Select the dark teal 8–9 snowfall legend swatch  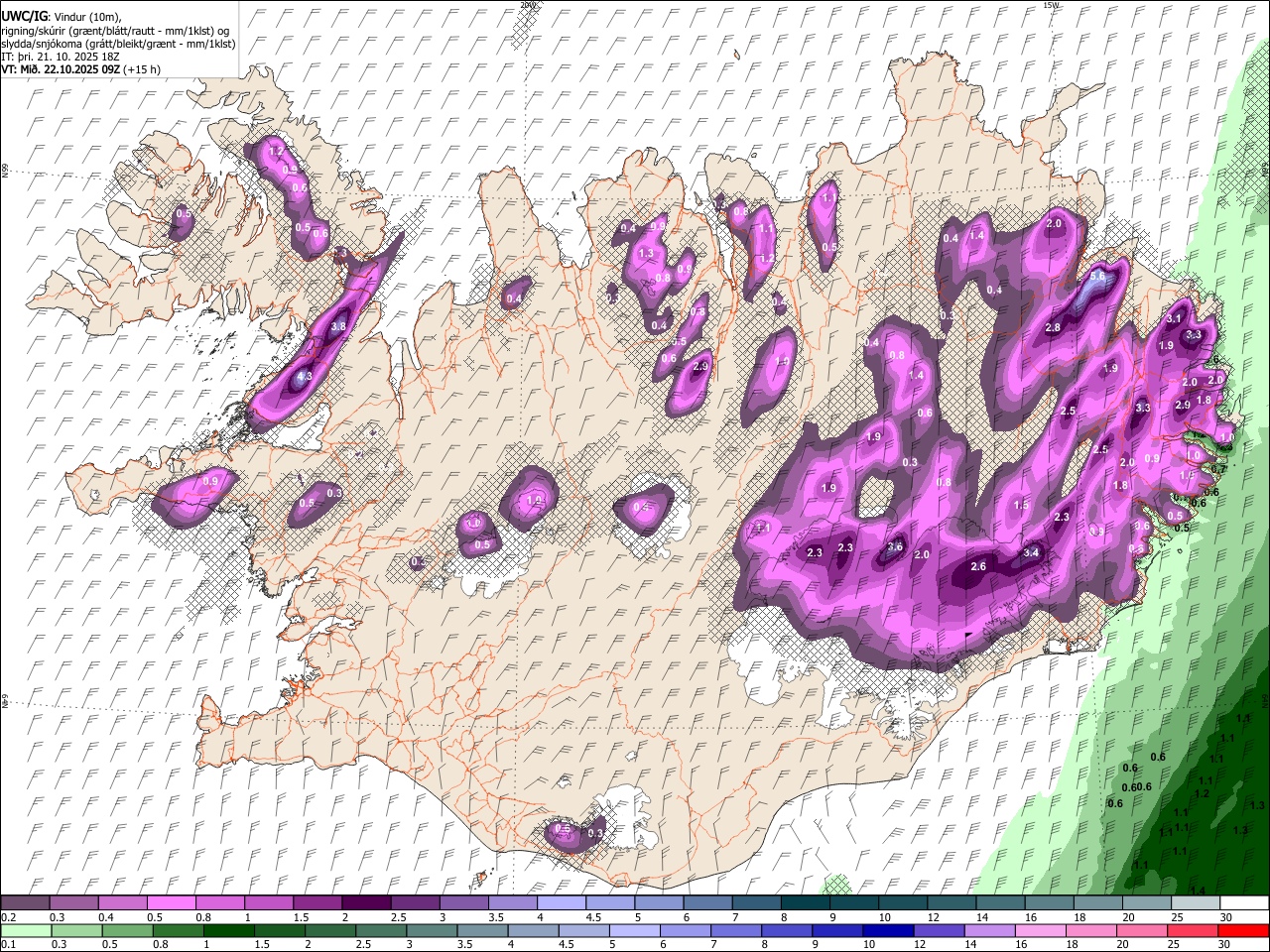point(806,903)
